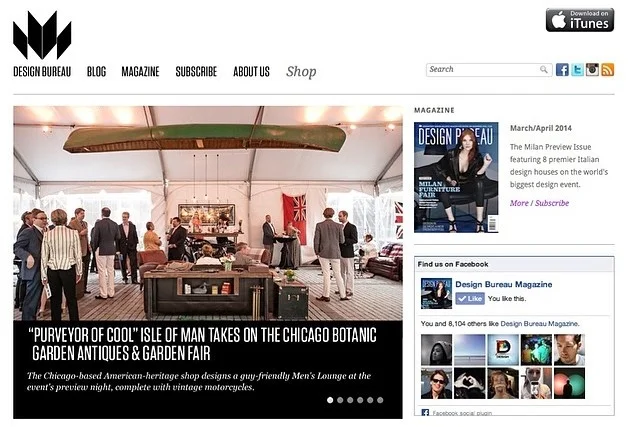Open the Design Bureau Magazine link in likes text

[x=539, y=324]
